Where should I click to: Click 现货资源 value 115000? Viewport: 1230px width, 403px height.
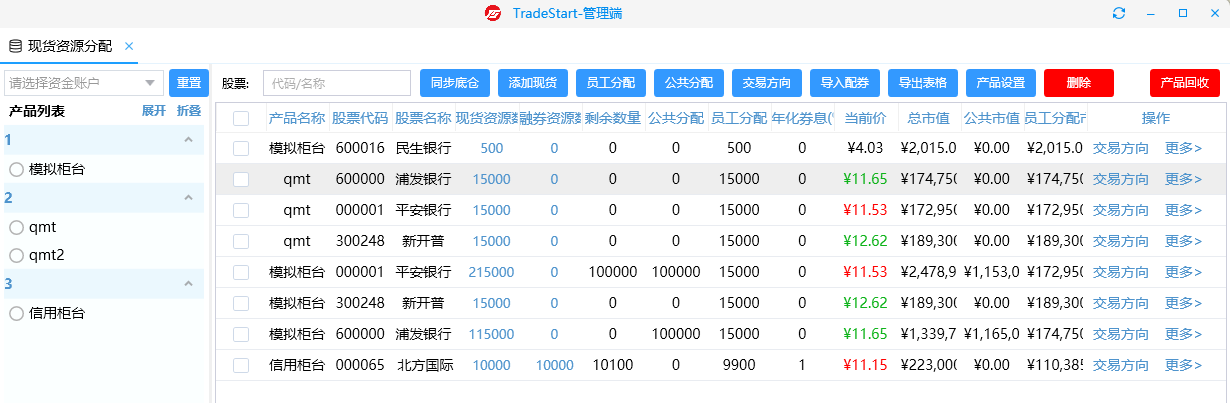point(492,334)
